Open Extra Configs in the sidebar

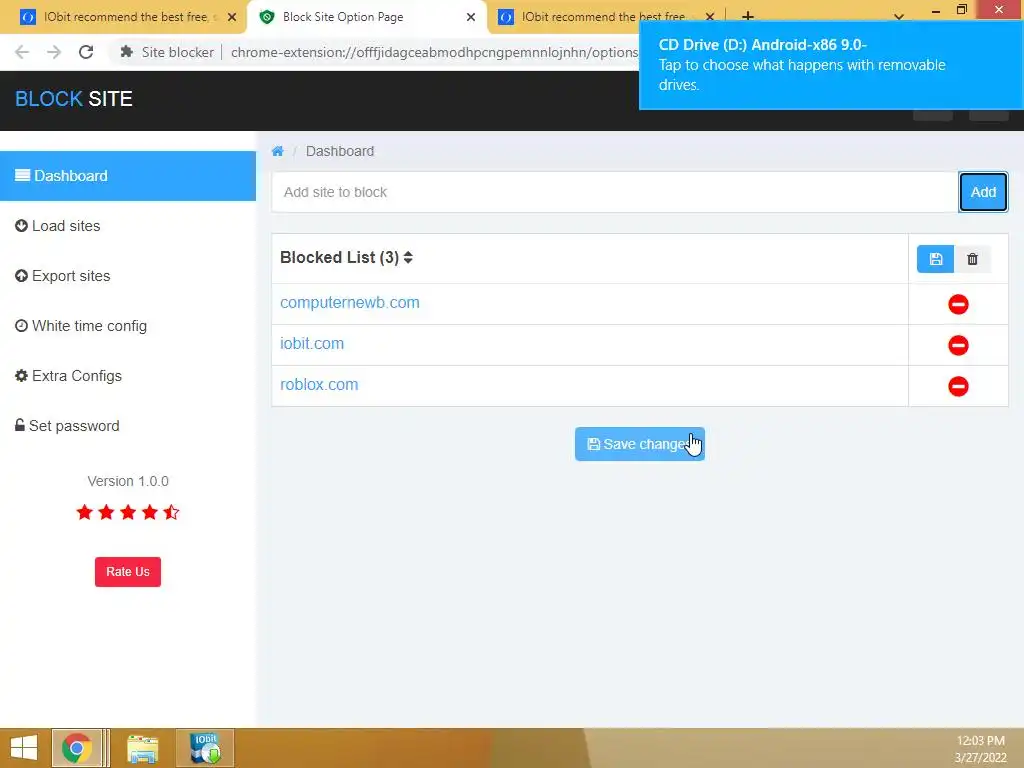[69, 376]
